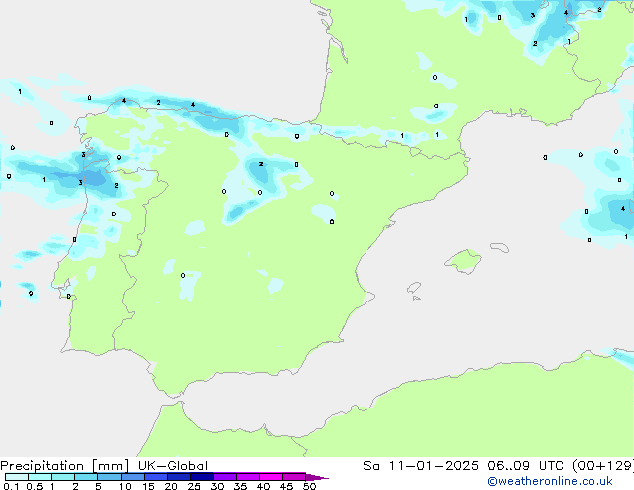Pick the 45–50 mm legend color swatch

click(294, 477)
